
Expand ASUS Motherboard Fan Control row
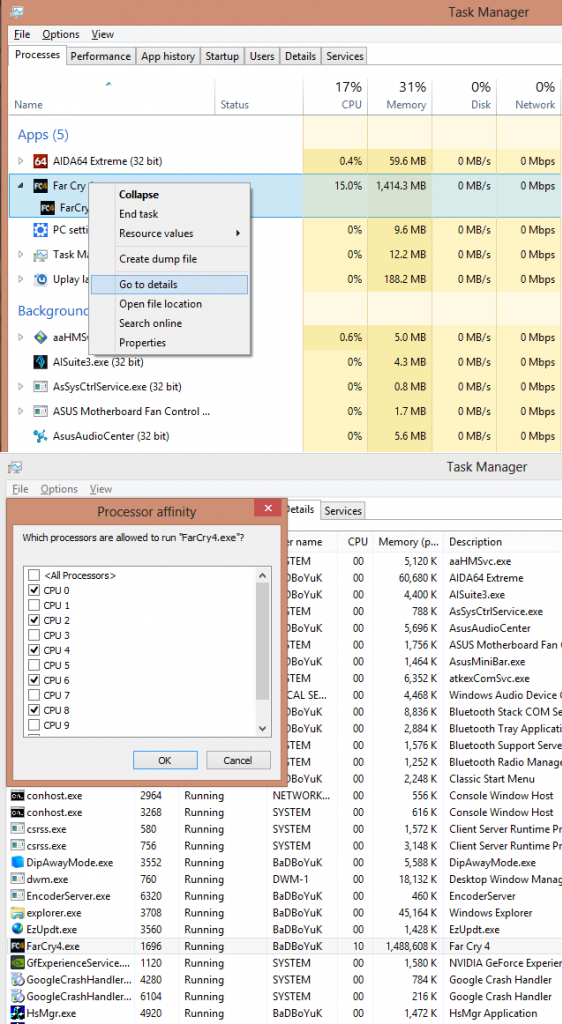(x=20, y=411)
